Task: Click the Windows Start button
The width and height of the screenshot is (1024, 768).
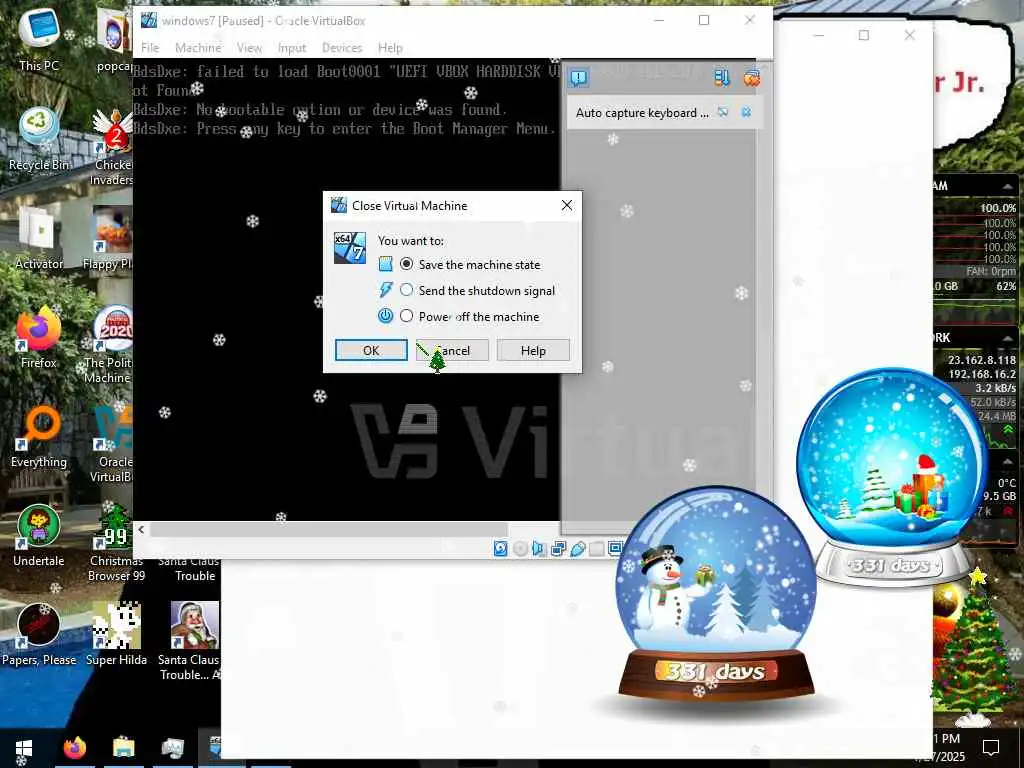Action: click(x=24, y=748)
